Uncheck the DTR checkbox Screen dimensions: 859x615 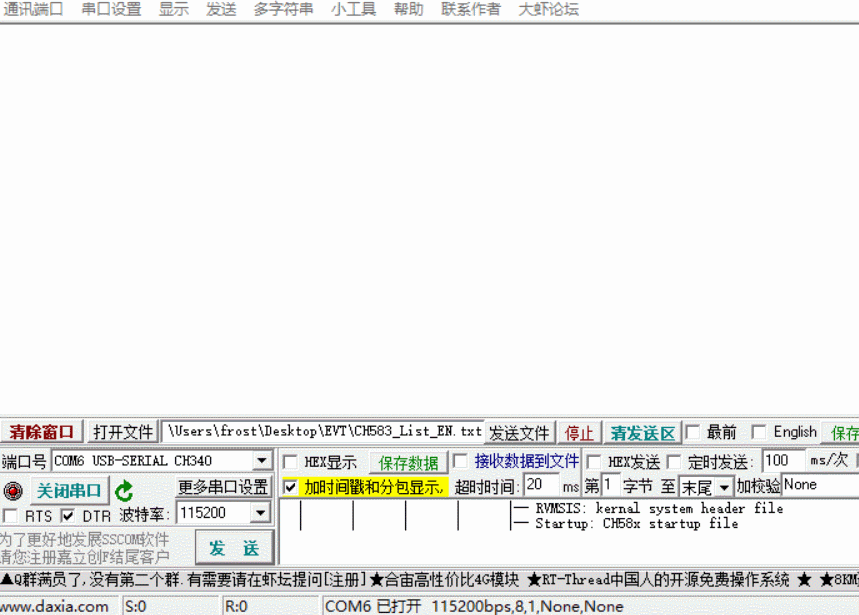[x=67, y=515]
